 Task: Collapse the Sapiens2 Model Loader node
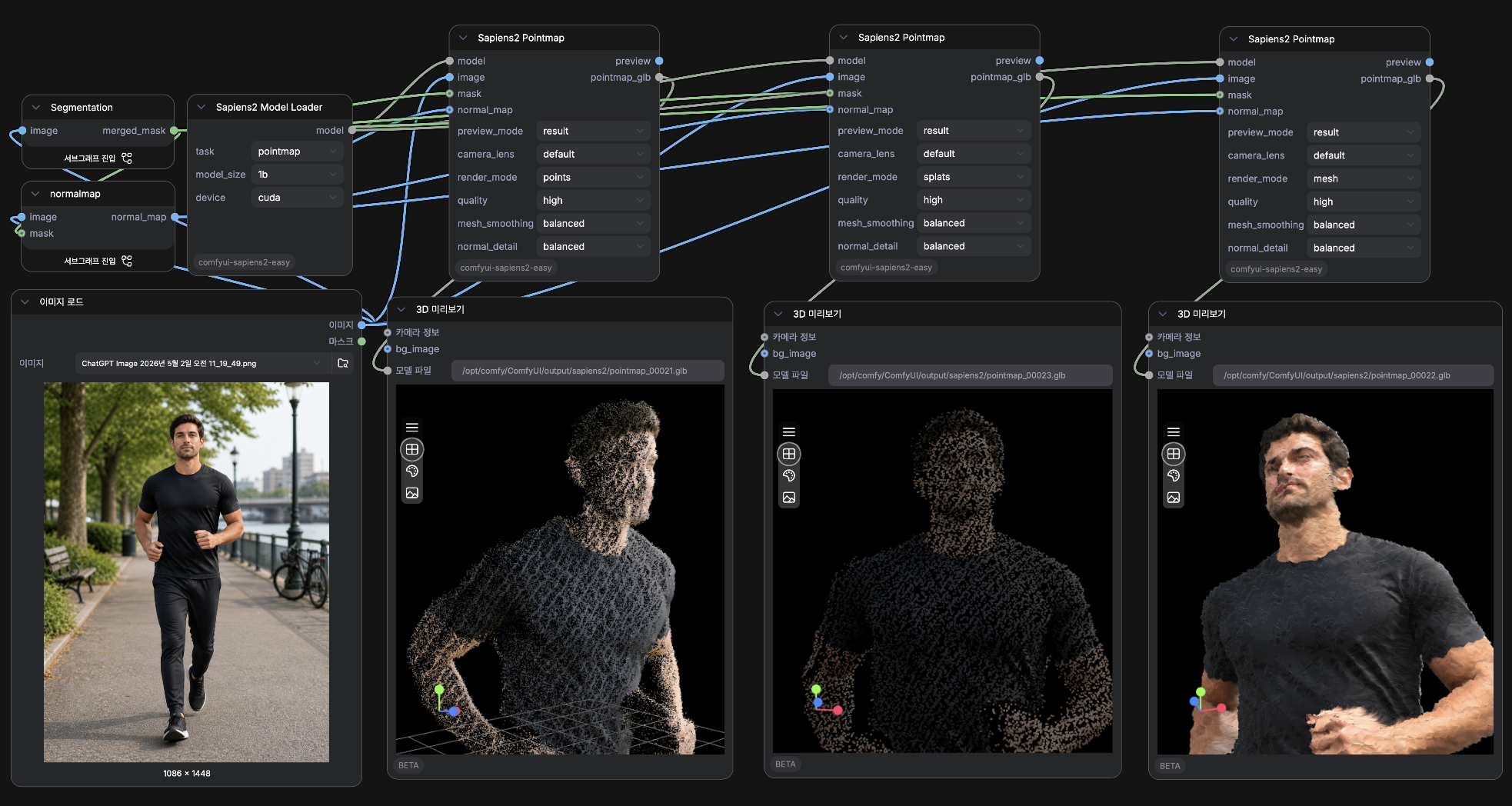coord(201,107)
